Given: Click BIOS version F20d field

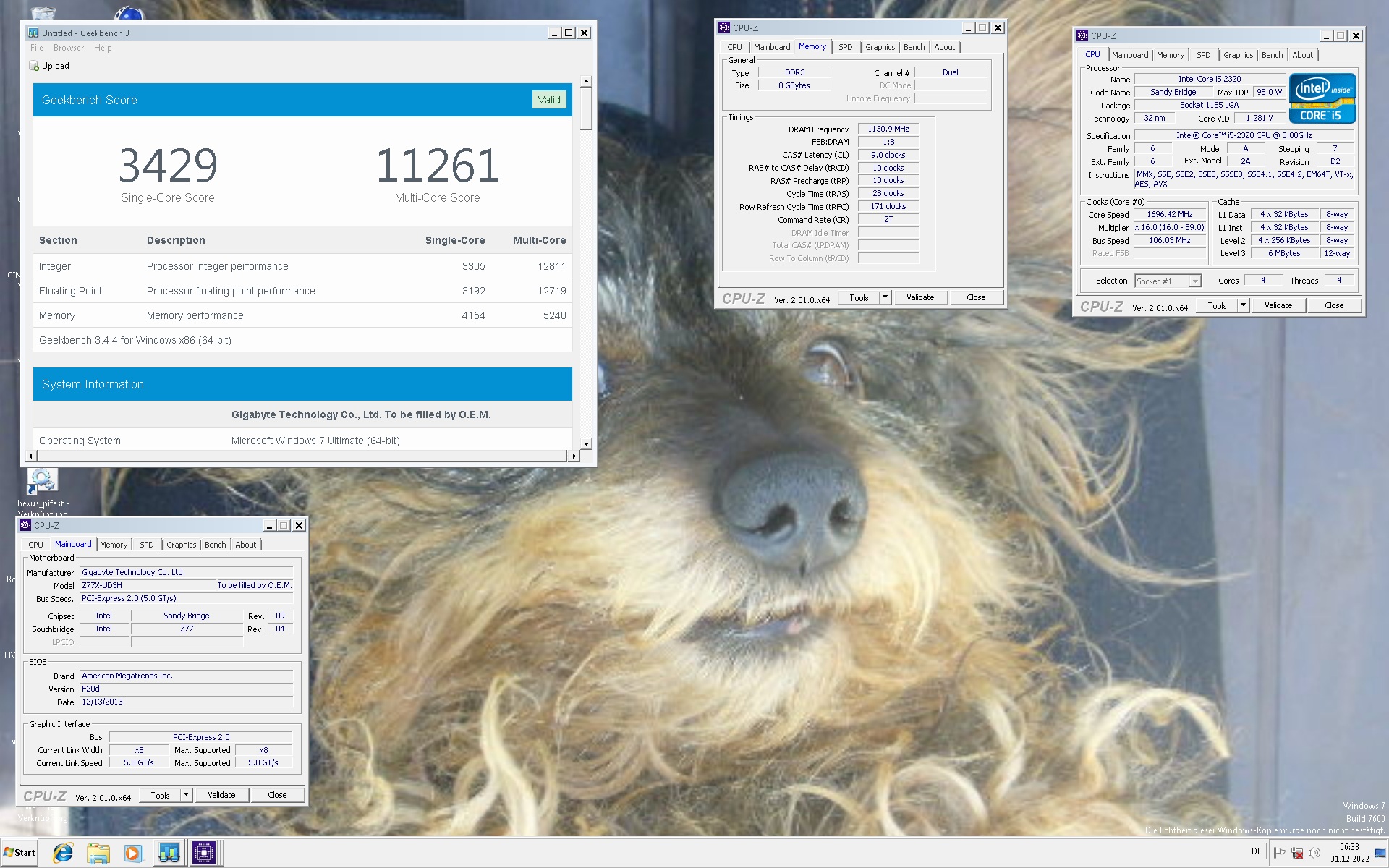Looking at the screenshot, I should [x=186, y=689].
